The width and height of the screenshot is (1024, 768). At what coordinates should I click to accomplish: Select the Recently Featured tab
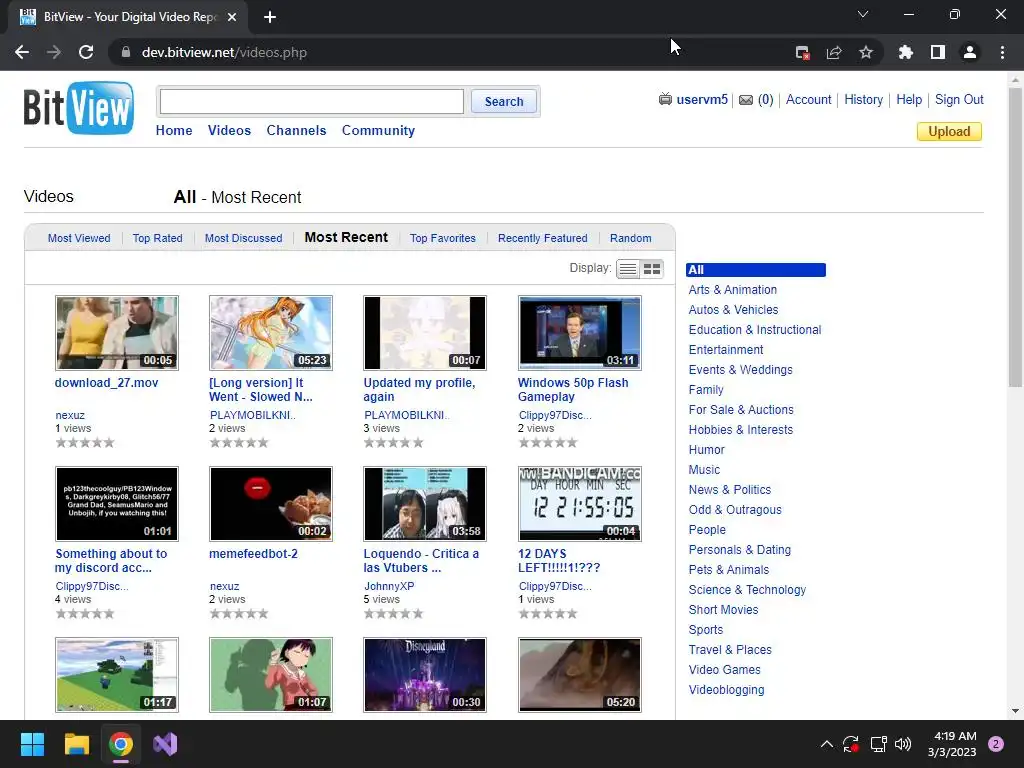[543, 238]
